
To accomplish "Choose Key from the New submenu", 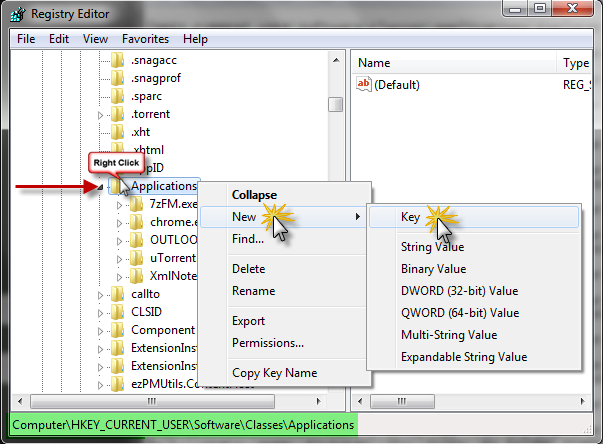I will point(410,217).
